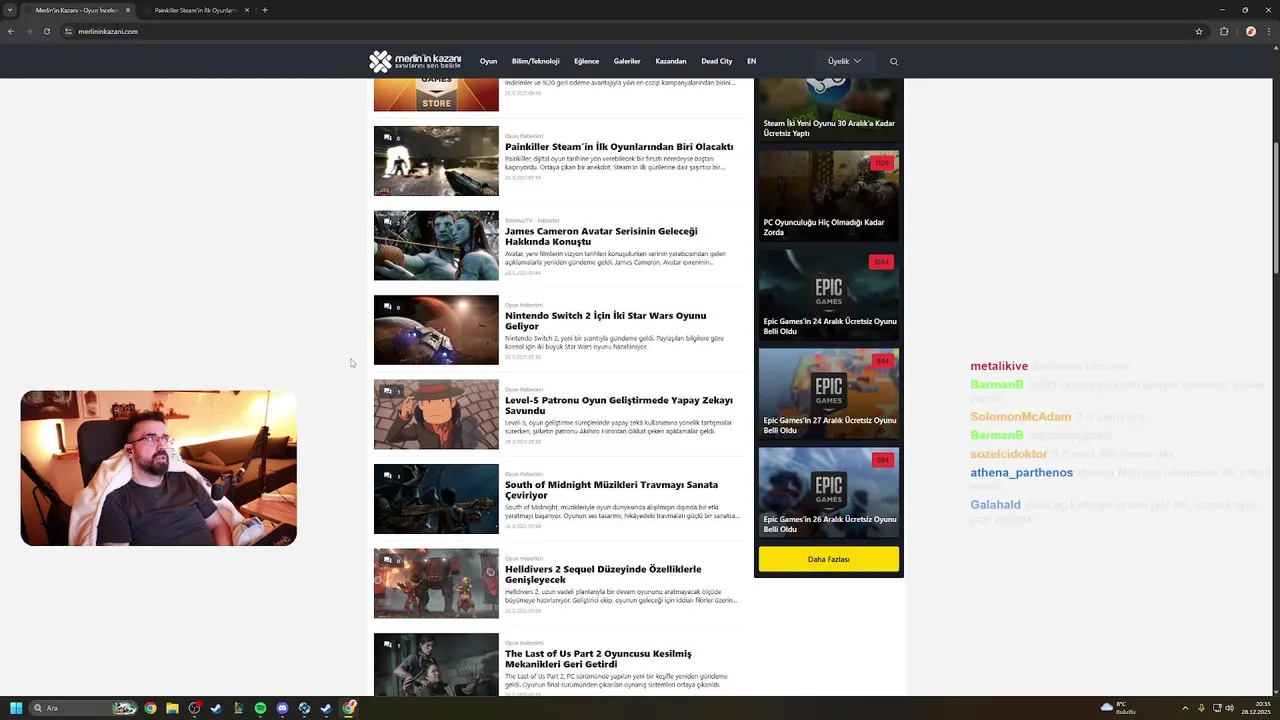Click the Painkiller article thumbnail
1280x720 pixels.
pos(436,161)
